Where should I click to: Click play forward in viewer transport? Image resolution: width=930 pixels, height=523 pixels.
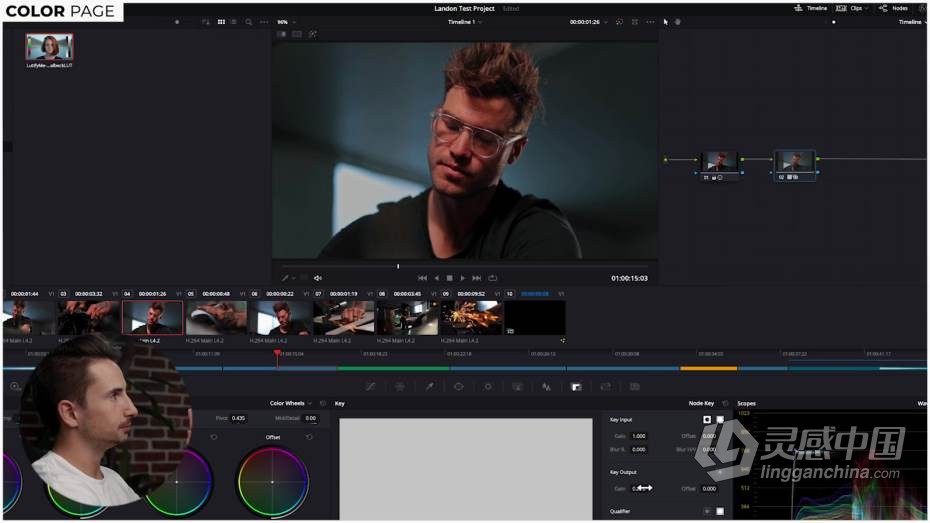point(463,278)
